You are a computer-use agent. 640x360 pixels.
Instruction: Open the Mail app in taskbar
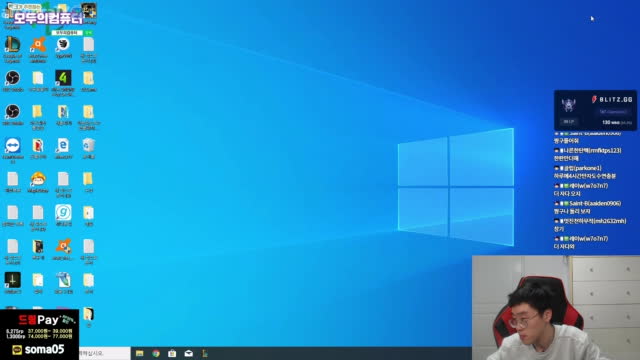(189, 353)
